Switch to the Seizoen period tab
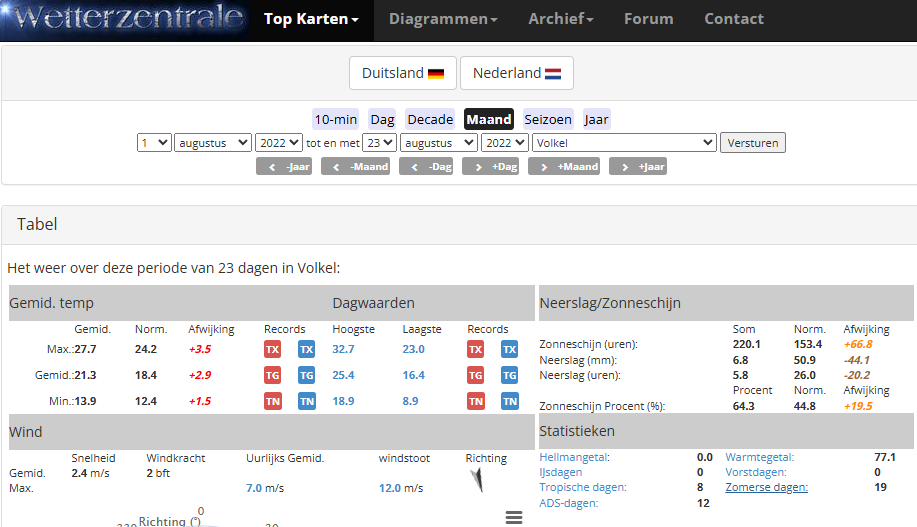Viewport: 917px width, 527px height. (548, 119)
